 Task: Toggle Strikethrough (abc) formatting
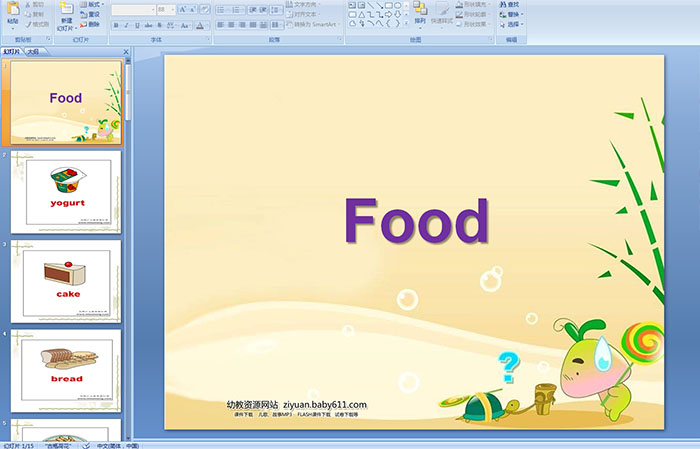148,25
